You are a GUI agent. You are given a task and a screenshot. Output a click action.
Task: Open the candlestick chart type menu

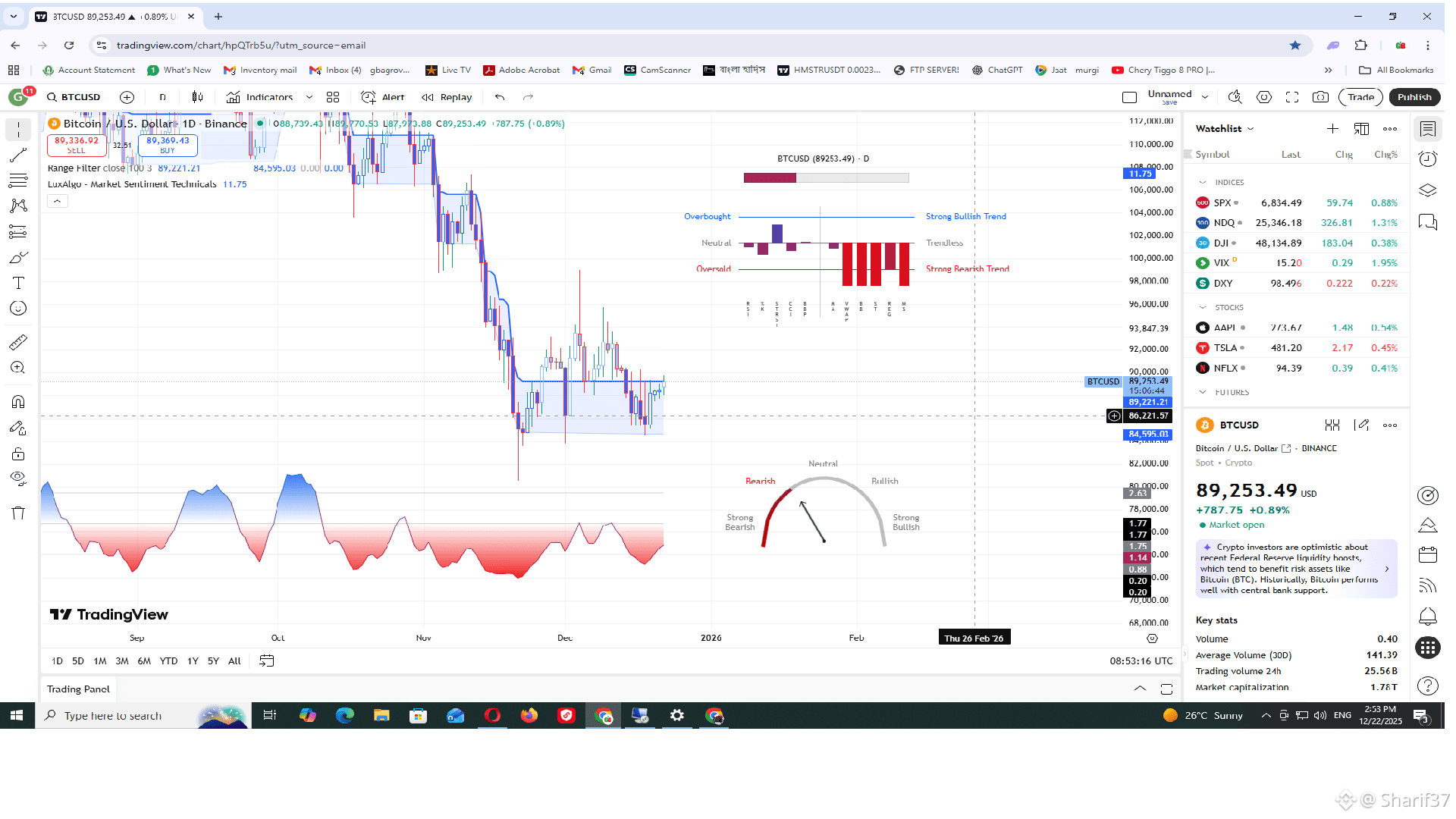tap(197, 97)
